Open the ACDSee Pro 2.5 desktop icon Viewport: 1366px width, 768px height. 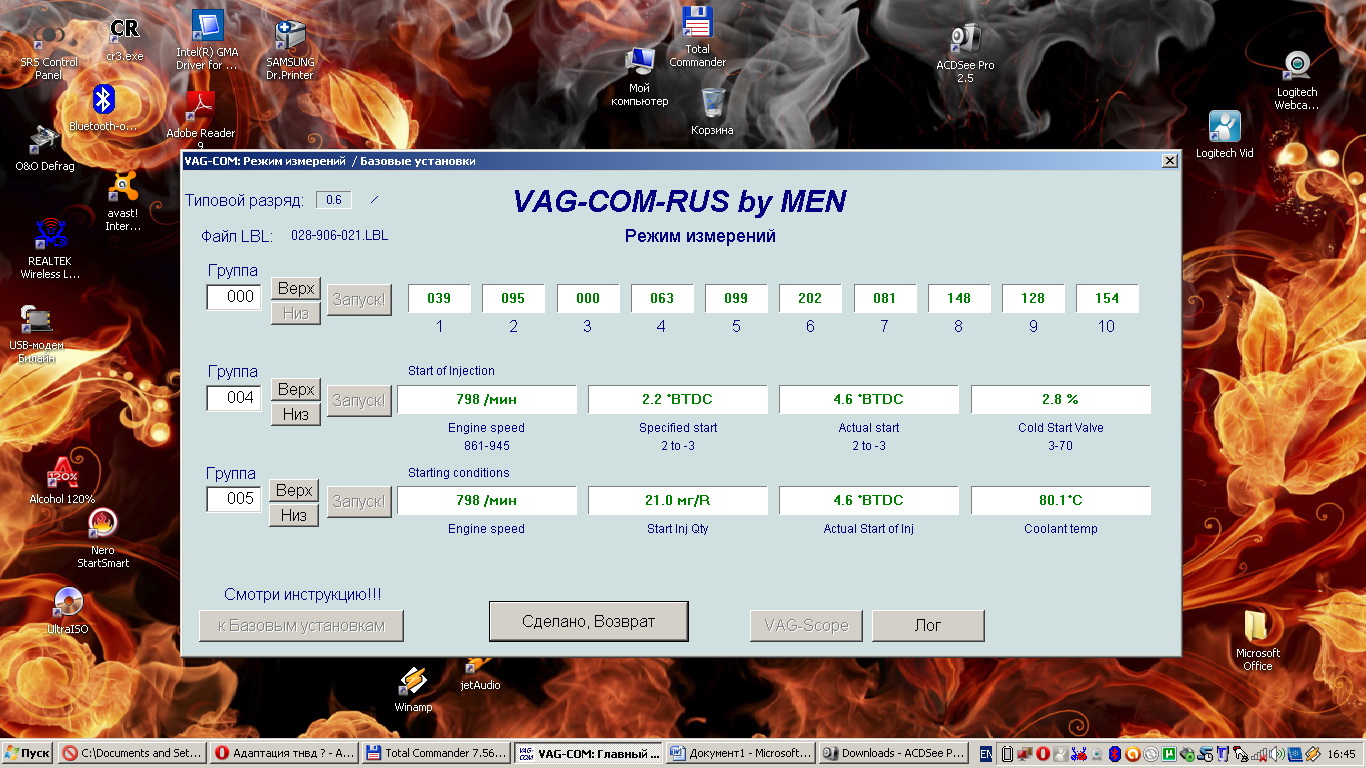[x=965, y=52]
